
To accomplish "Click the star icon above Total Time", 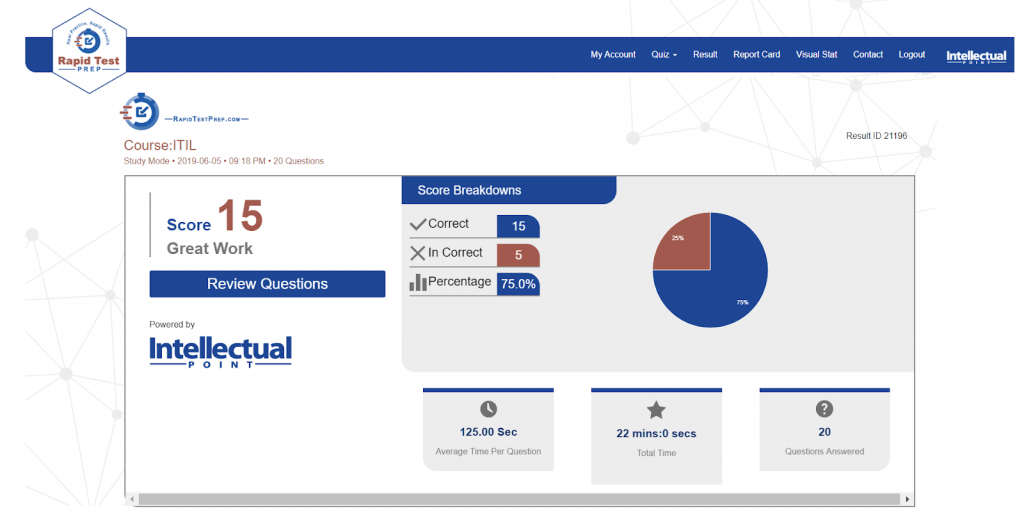I will [656, 410].
